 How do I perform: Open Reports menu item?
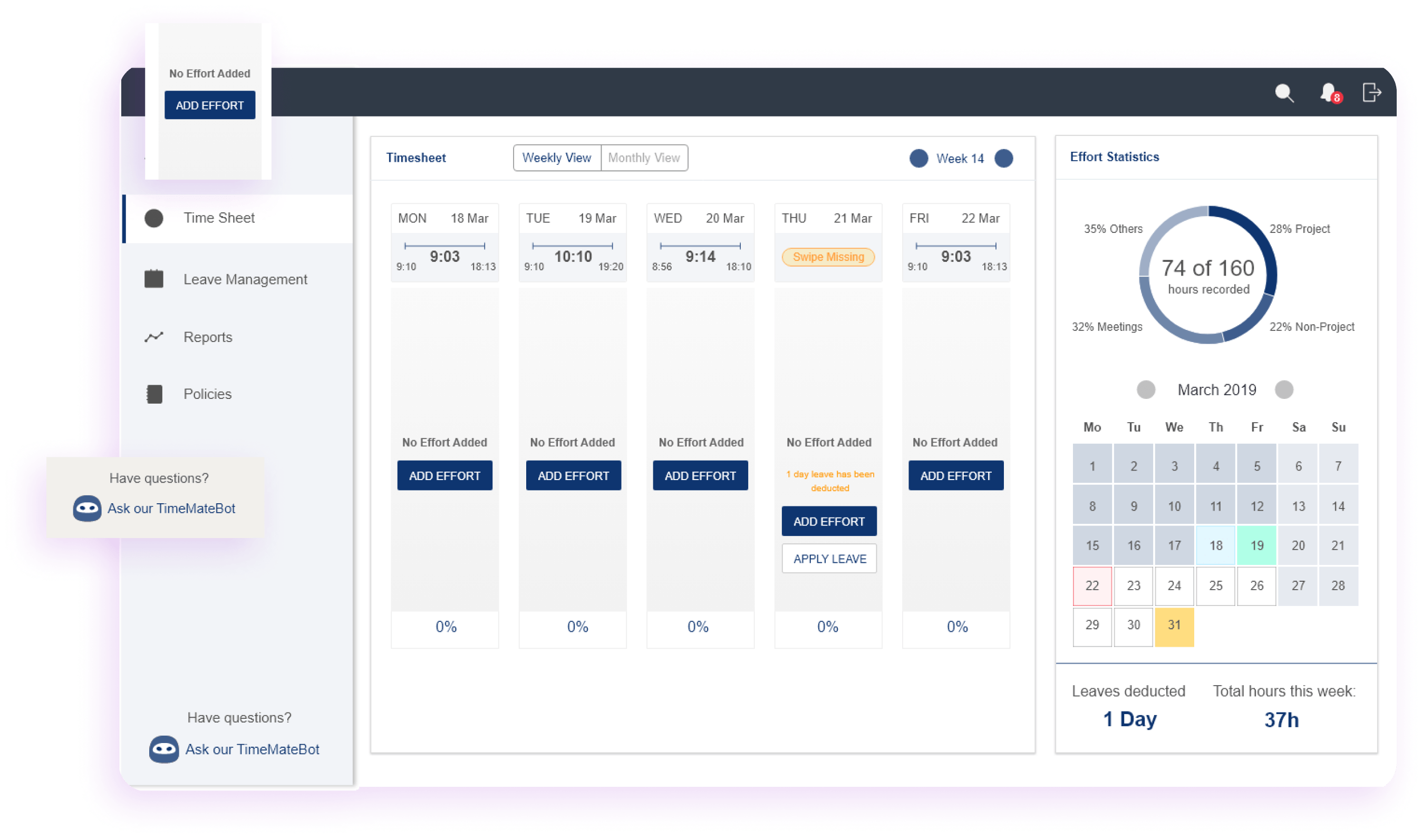tap(208, 337)
